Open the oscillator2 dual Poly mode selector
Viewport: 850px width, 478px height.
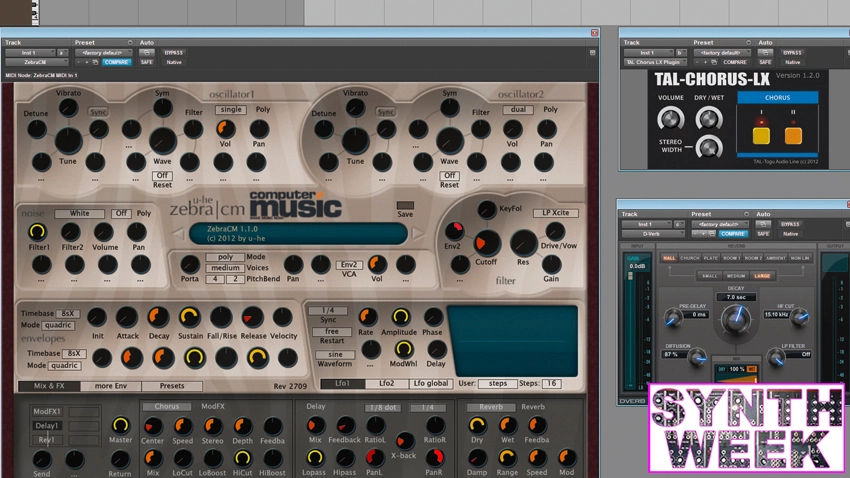coord(518,109)
